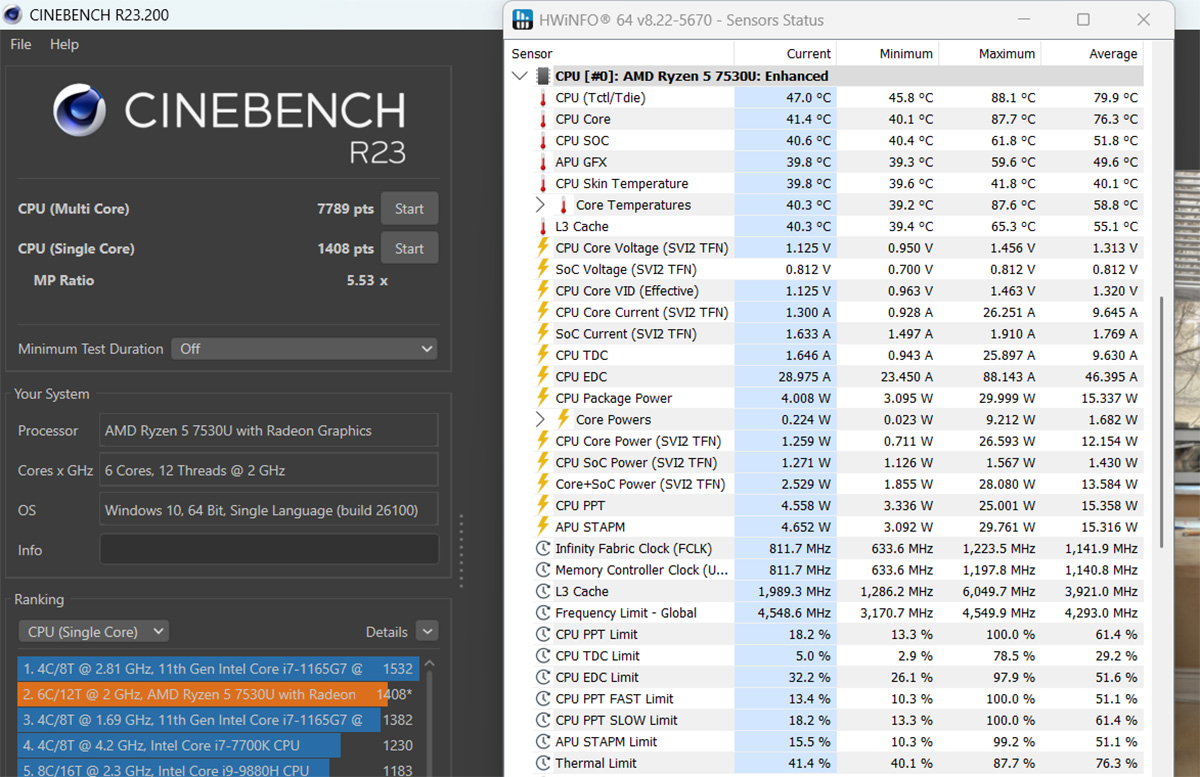This screenshot has height=777, width=1200.
Task: Select the orange AMD Ryzen 5 7530U ranking row
Action: (219, 694)
